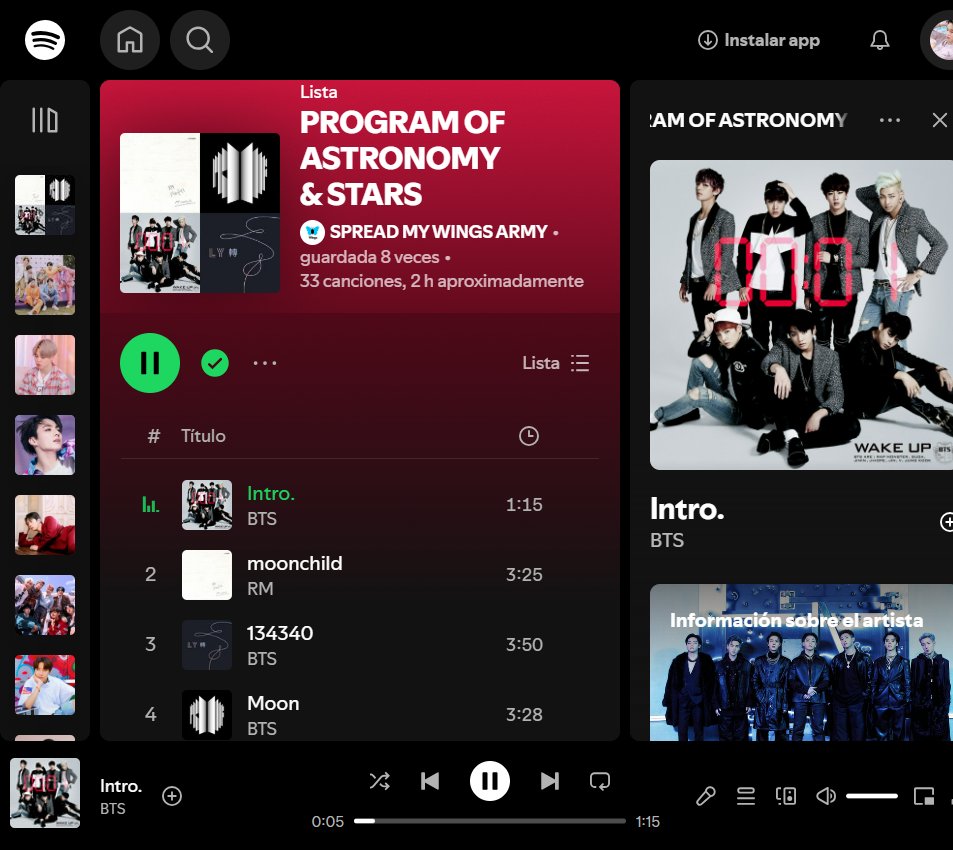This screenshot has width=953, height=850.
Task: Open first library playlist with four-cover thumbnail
Action: point(45,205)
